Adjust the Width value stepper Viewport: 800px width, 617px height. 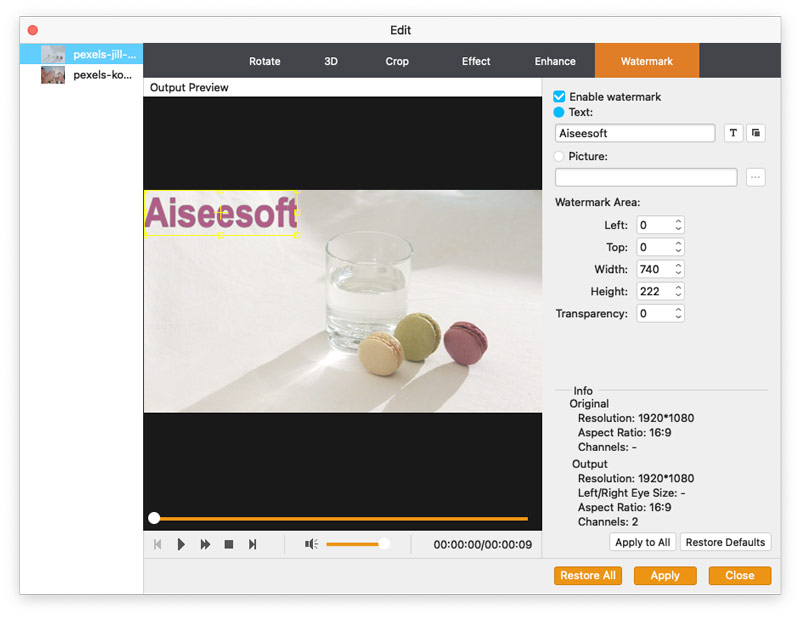coord(678,269)
